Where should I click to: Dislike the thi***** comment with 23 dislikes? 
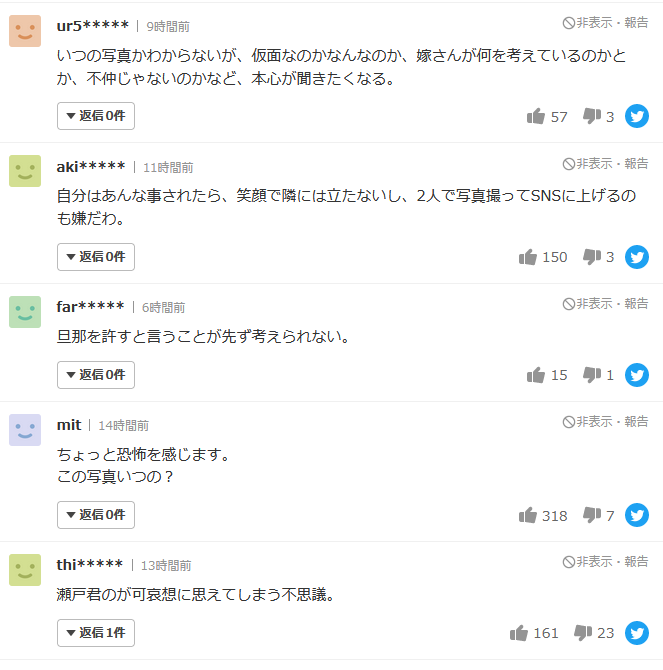click(583, 633)
